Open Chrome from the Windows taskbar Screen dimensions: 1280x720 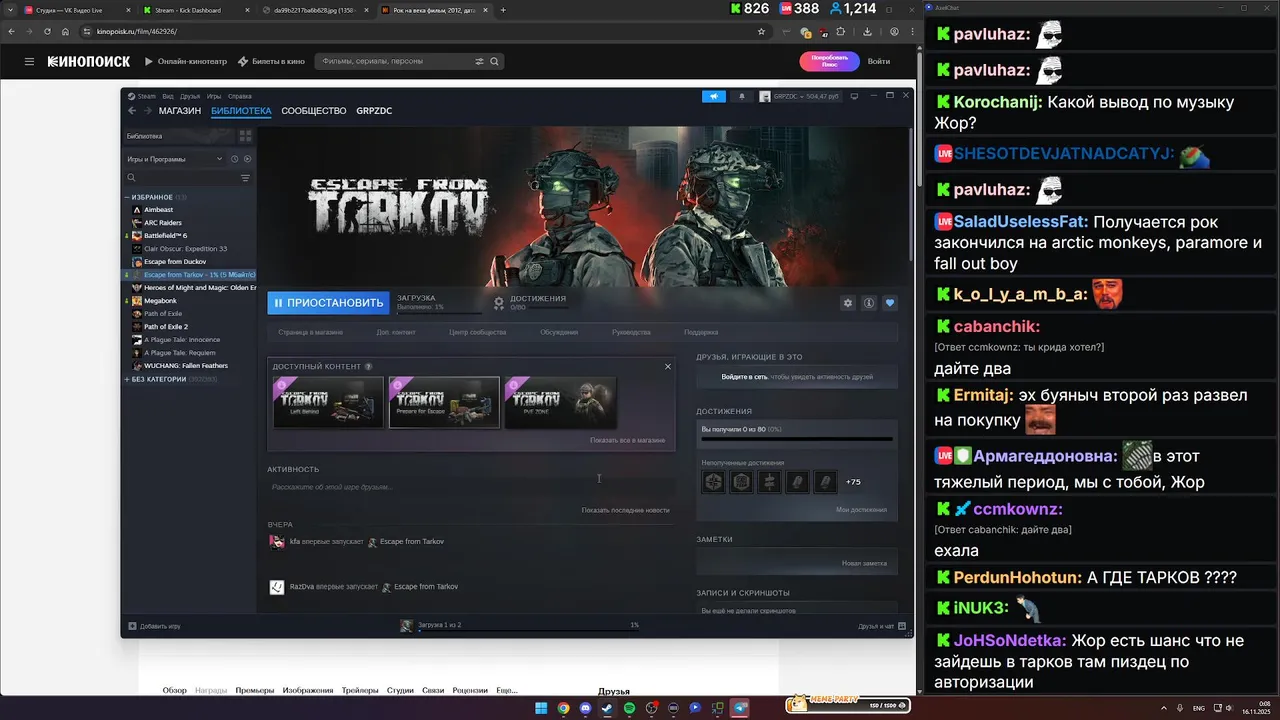click(563, 708)
